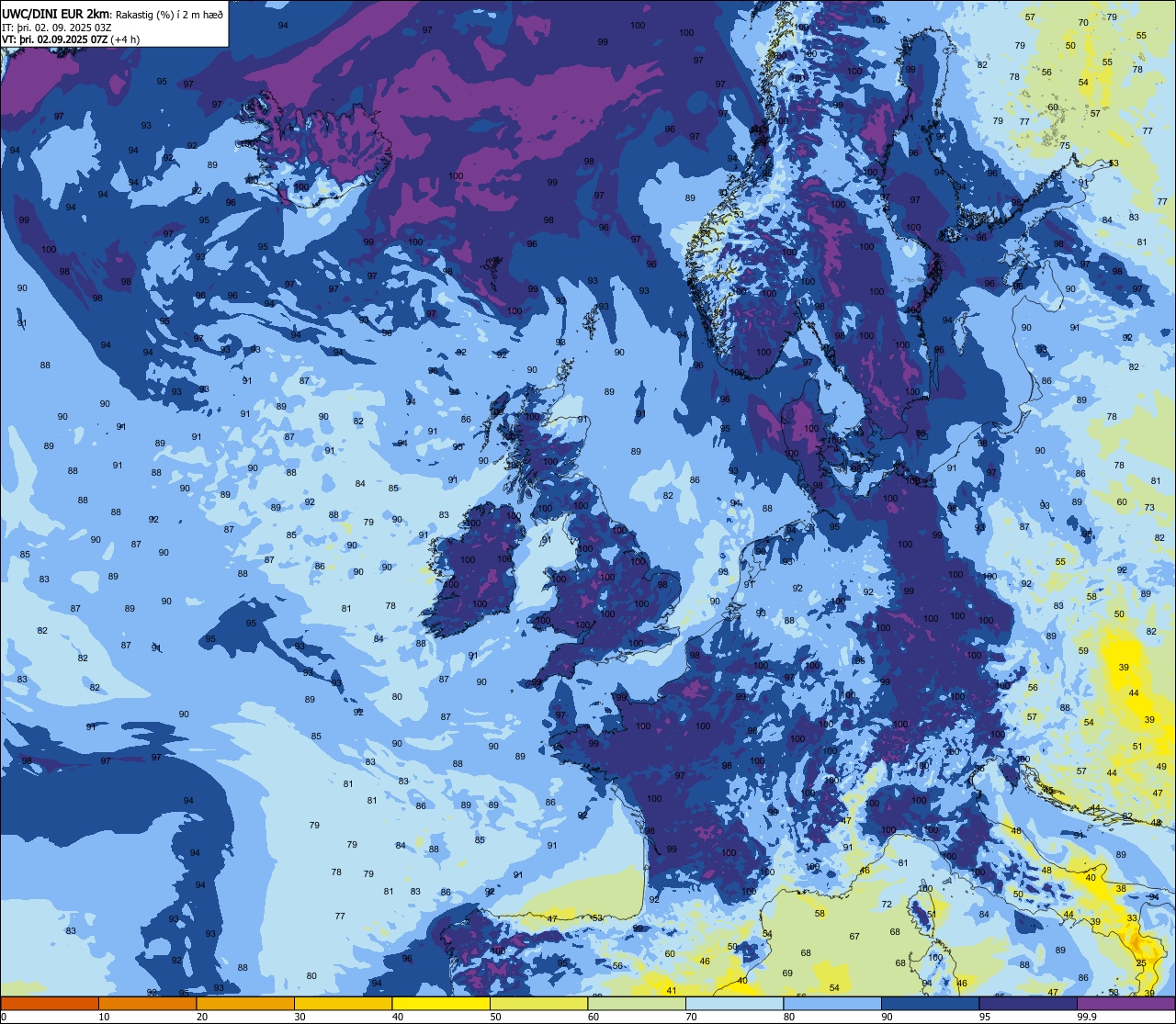Click the purple above-99.9% legend swatch
The image size is (1176, 1024).
coord(1125,1003)
